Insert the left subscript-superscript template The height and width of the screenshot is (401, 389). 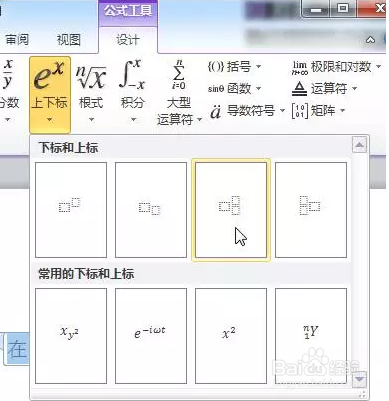pyautogui.click(x=311, y=210)
